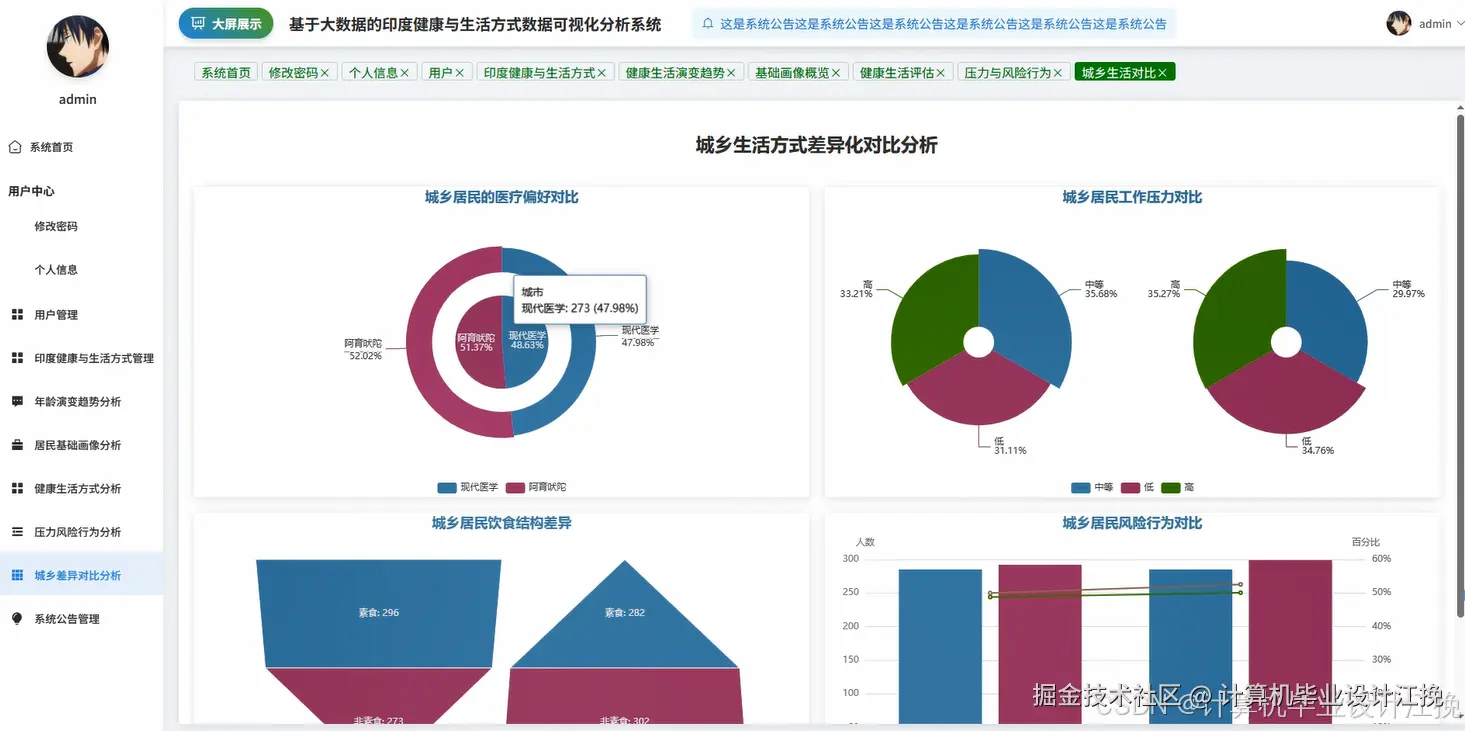Open 系统公告管理 sidebar menu
Viewport: 1465px width, 731px height.
81,619
